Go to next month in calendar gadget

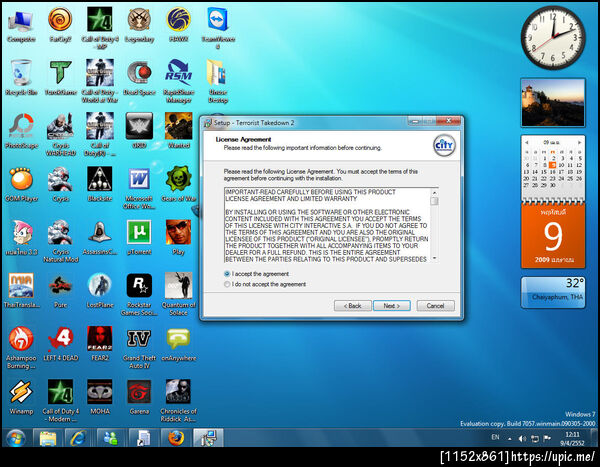(x=579, y=142)
